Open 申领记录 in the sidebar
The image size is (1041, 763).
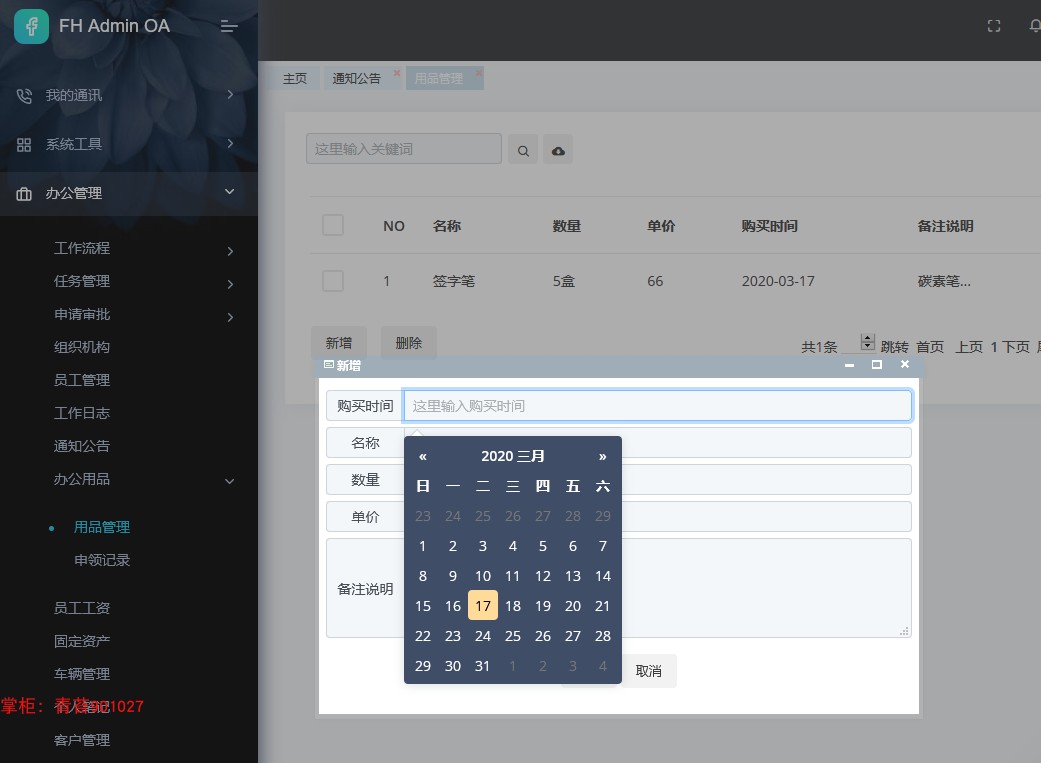coord(102,560)
